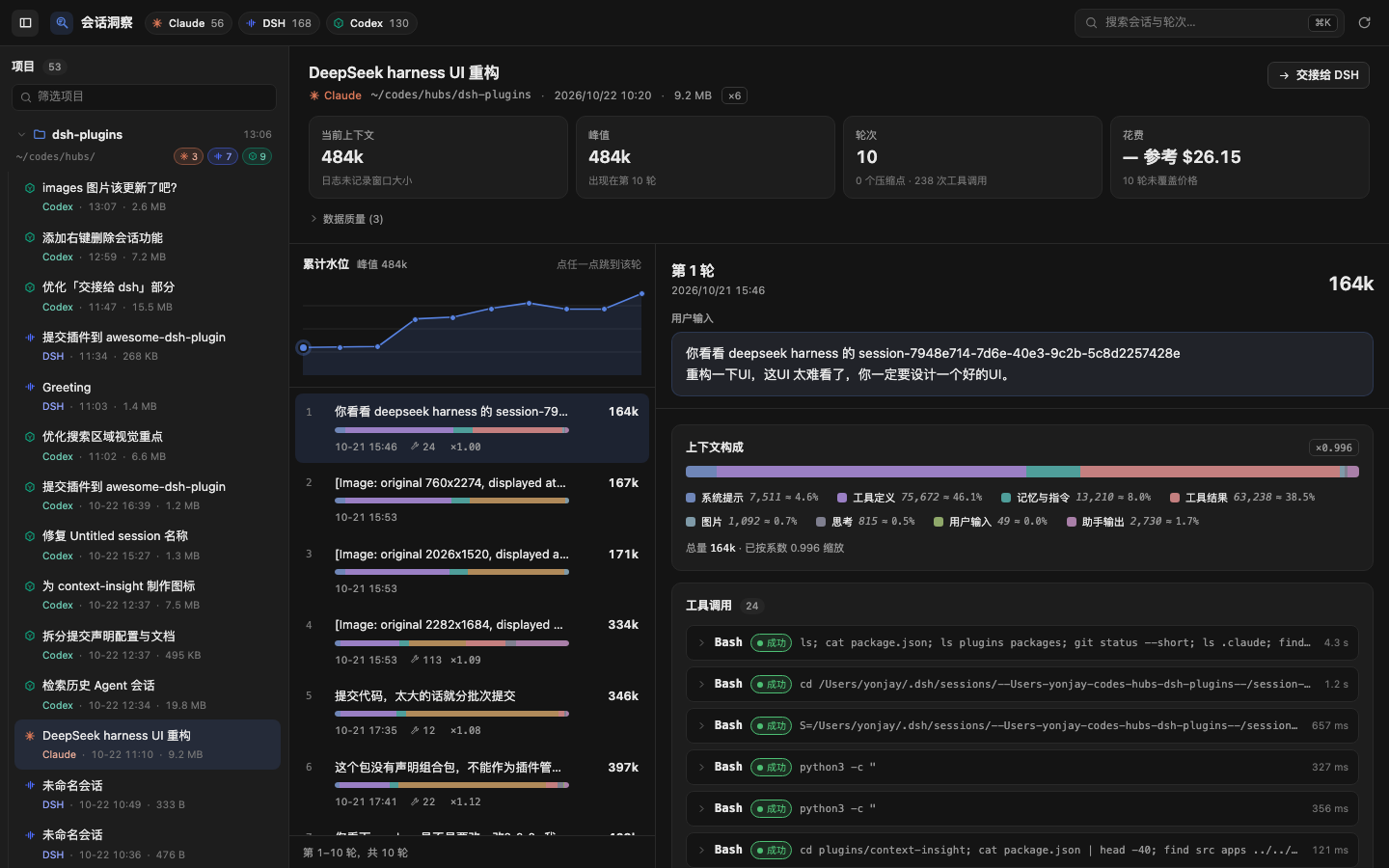The width and height of the screenshot is (1389, 868).
Task: Click the dsh-plugins folder icon
Action: pos(40,135)
